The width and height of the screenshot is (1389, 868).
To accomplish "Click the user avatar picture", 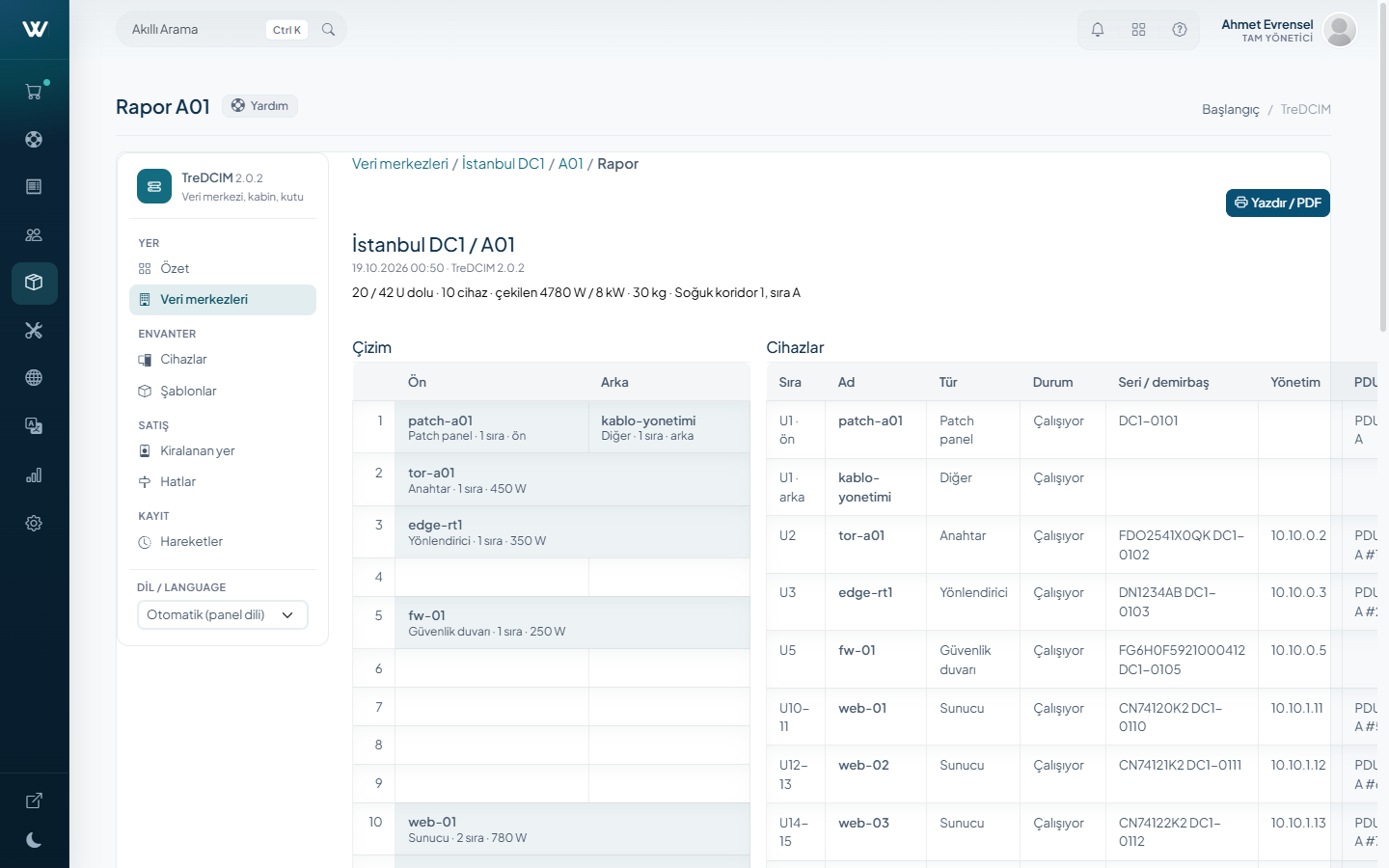I will (x=1340, y=30).
